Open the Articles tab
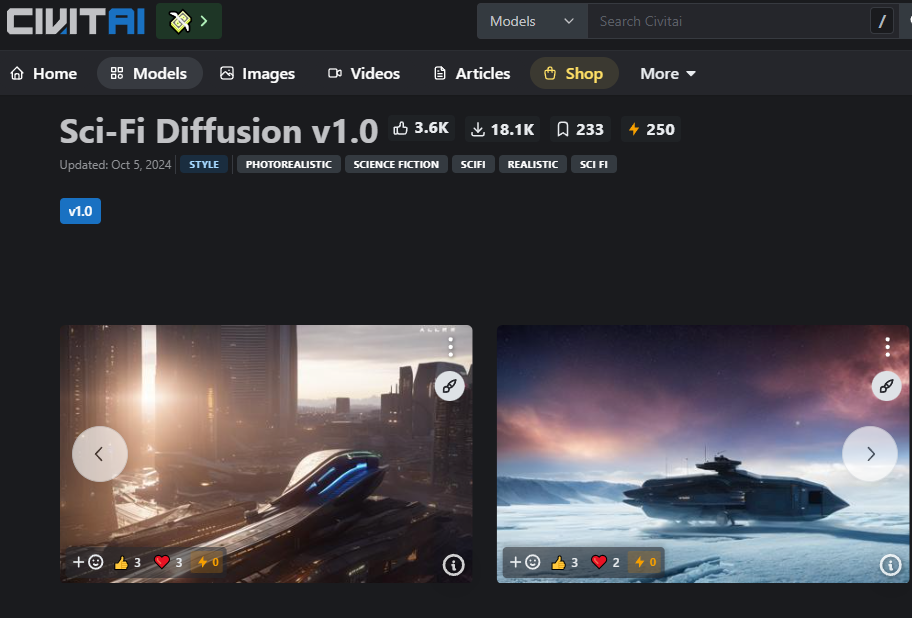Viewport: 912px width, 618px height. 472,73
